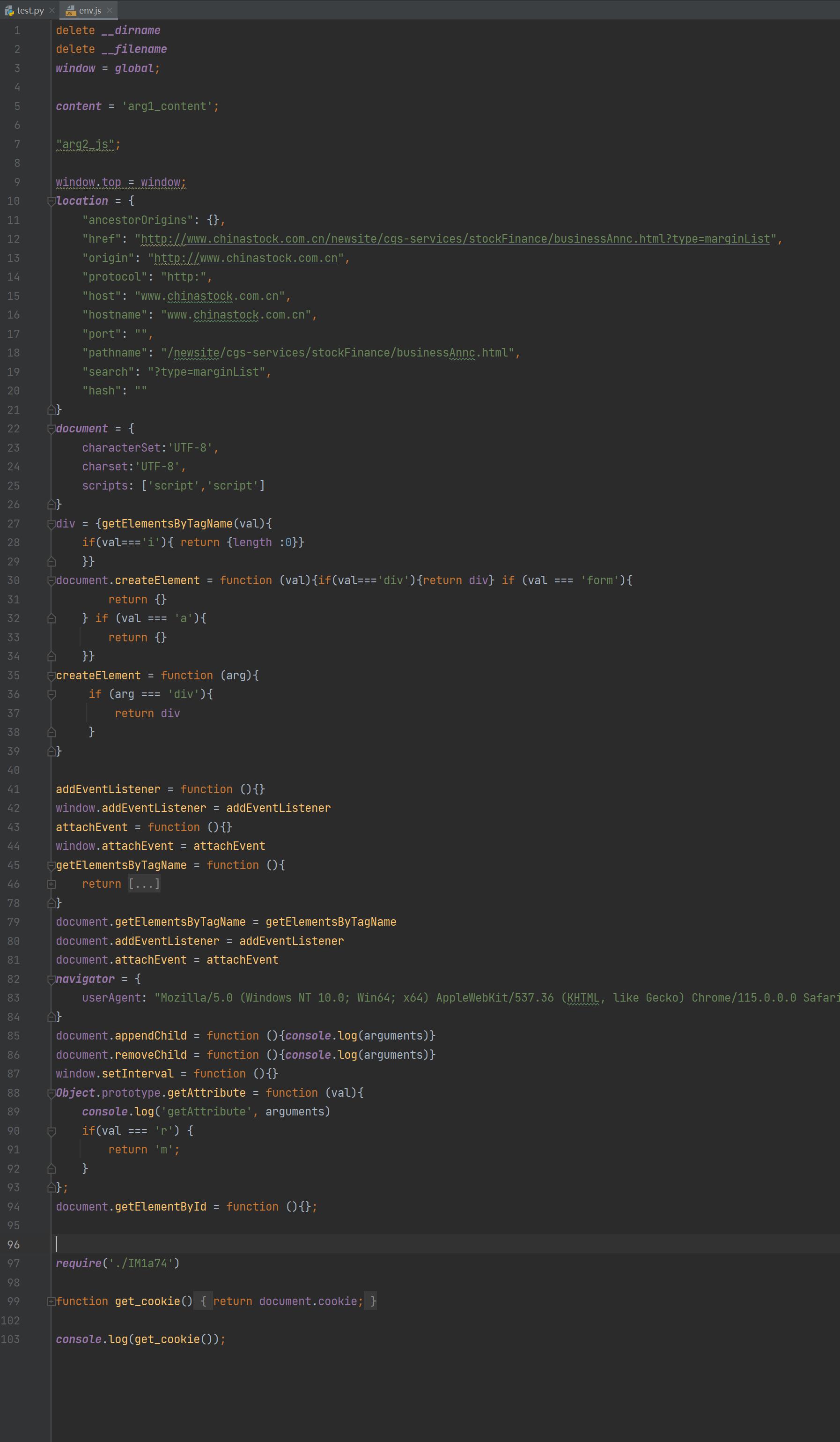The image size is (840, 1442).
Task: Click fold end marker at line 21
Action: (51, 410)
